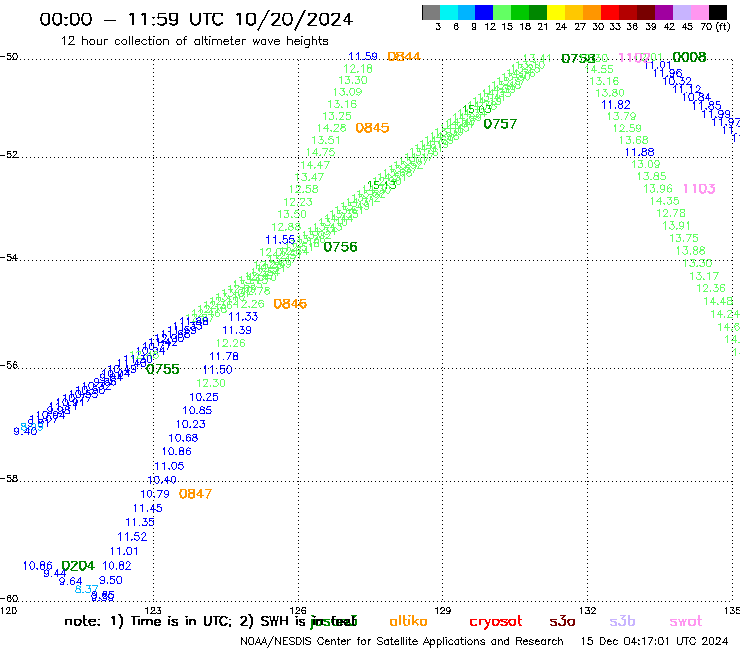Click the wave height value 13.96
Image resolution: width=740 pixels, height=650 pixels.
tap(658, 189)
